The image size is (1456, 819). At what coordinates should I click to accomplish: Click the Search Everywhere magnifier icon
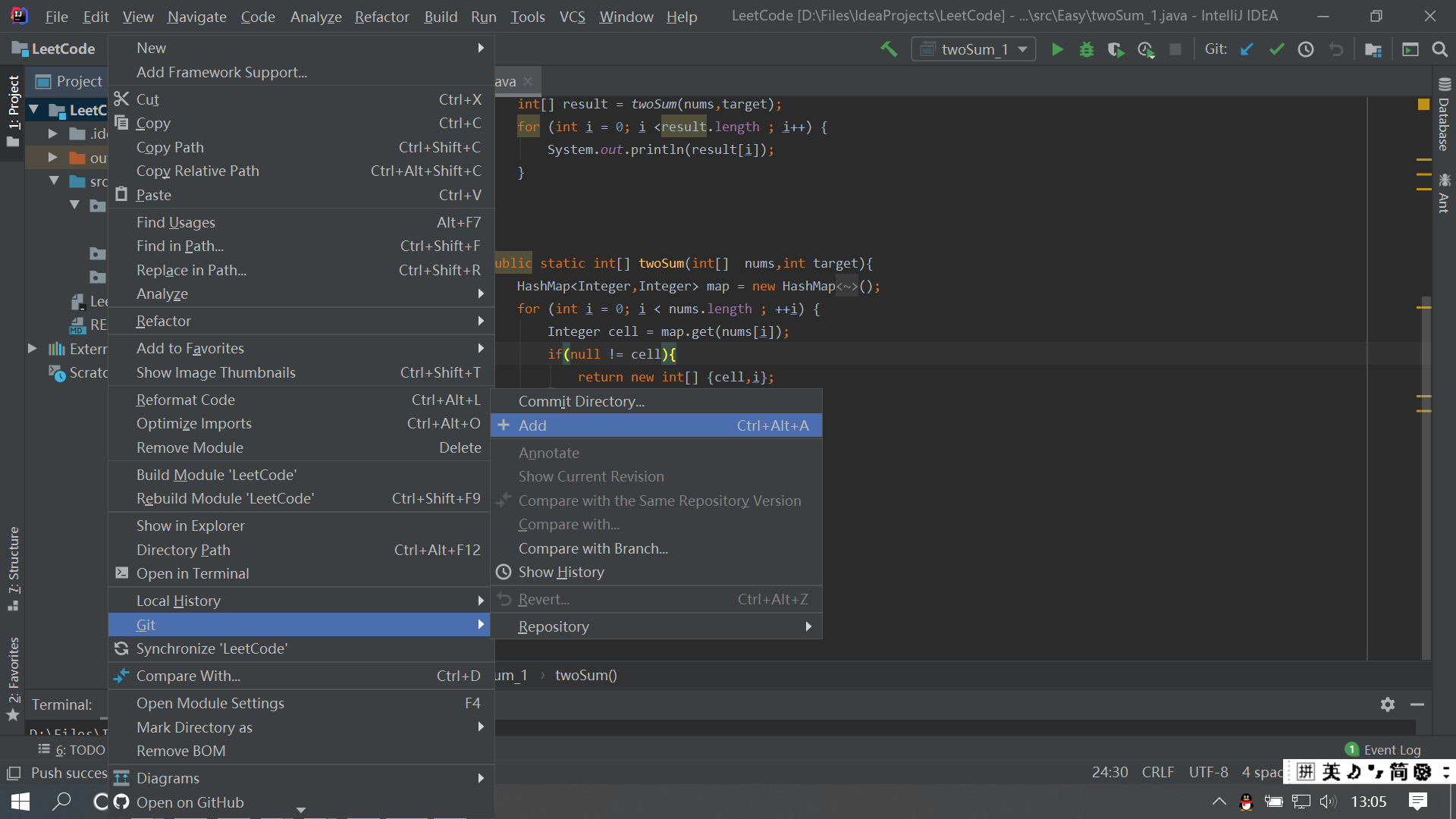click(x=1440, y=49)
